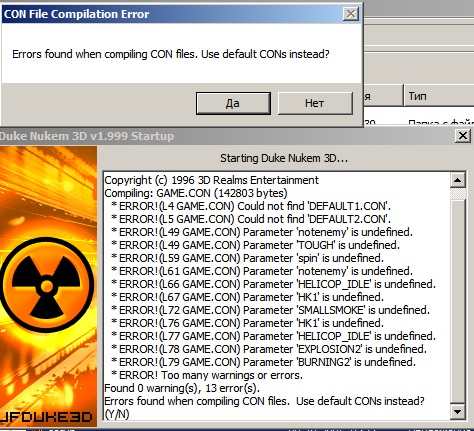Click 'Starting Duke Nukem 3D...' status text

point(284,158)
